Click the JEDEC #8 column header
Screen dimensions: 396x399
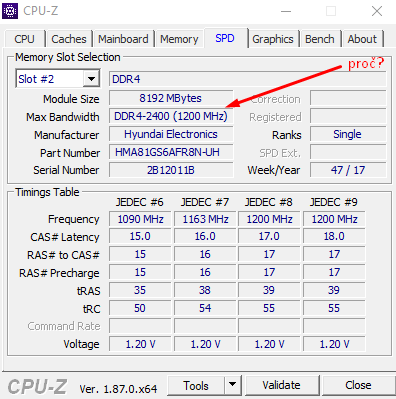click(269, 202)
